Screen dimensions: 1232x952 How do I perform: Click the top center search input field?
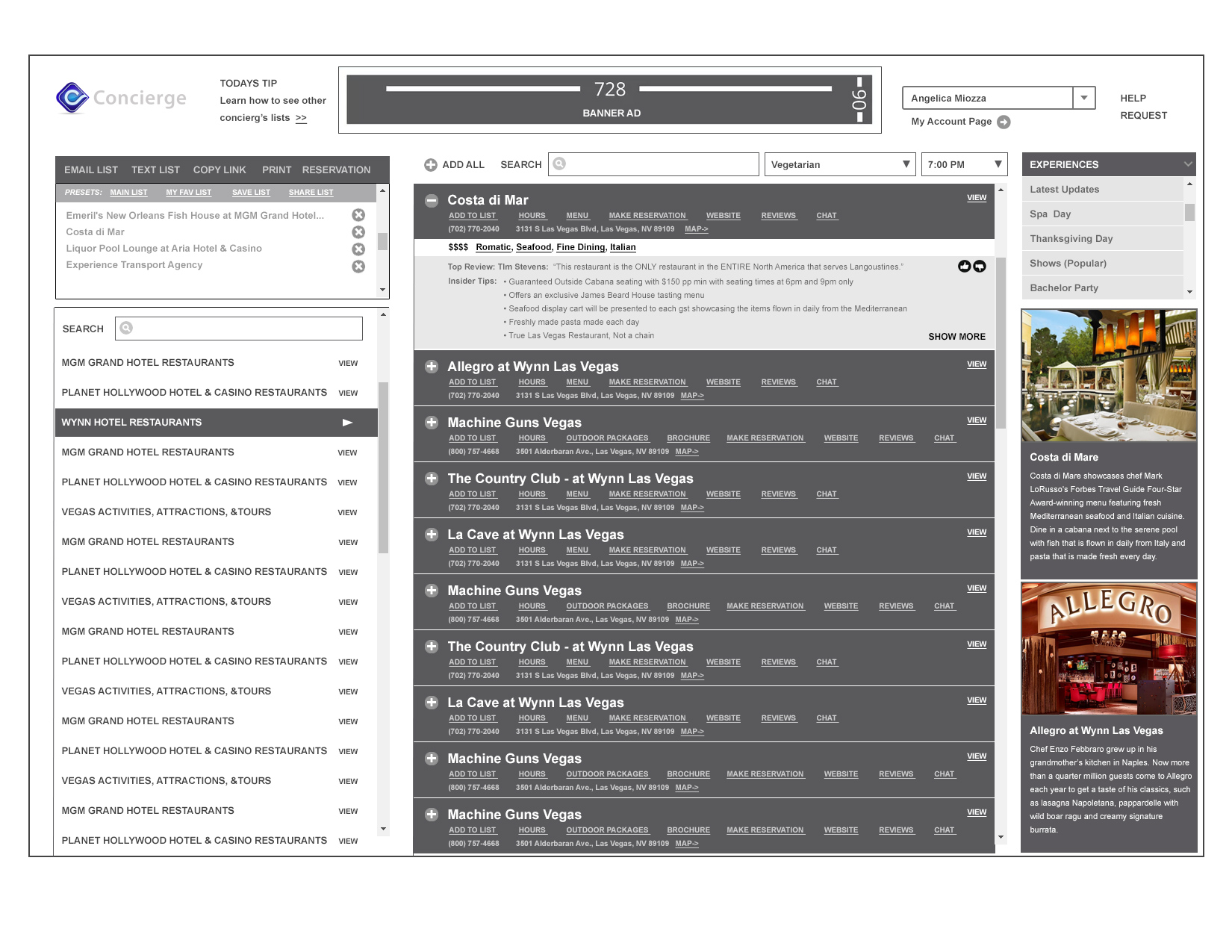(653, 164)
